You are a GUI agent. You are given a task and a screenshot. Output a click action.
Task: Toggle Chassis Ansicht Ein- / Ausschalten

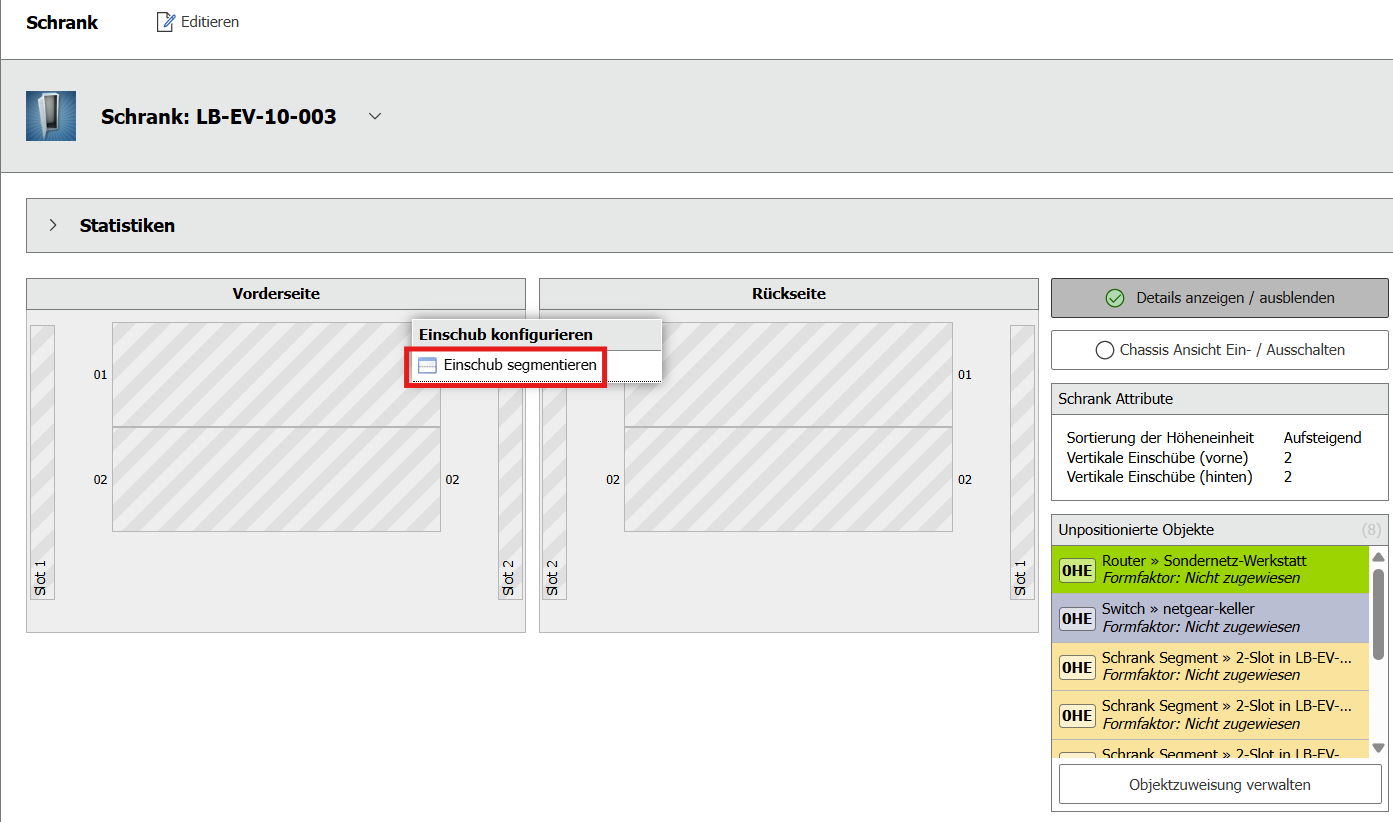click(x=1219, y=350)
